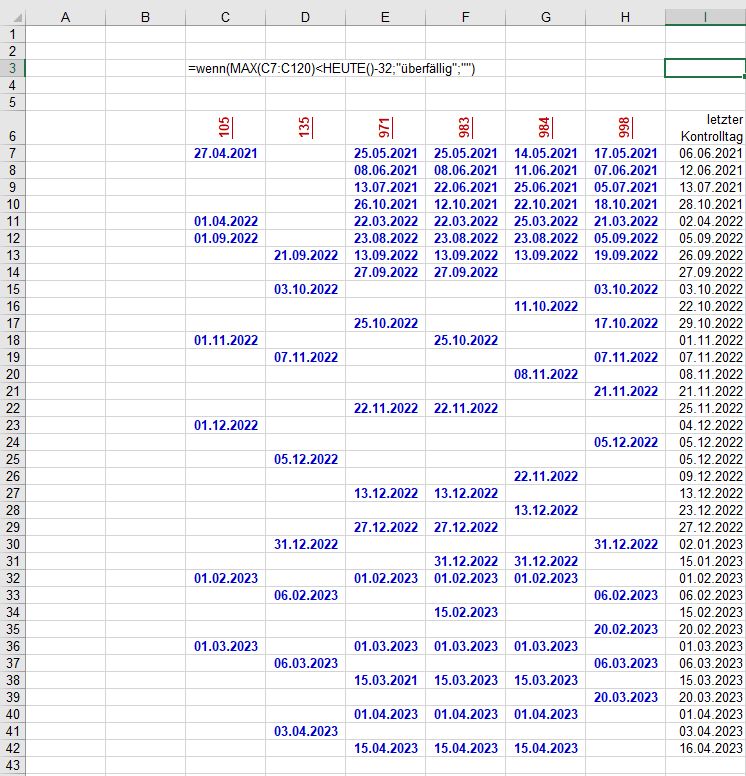Select column D header
Screen dimensions: 746x776
[x=305, y=18]
